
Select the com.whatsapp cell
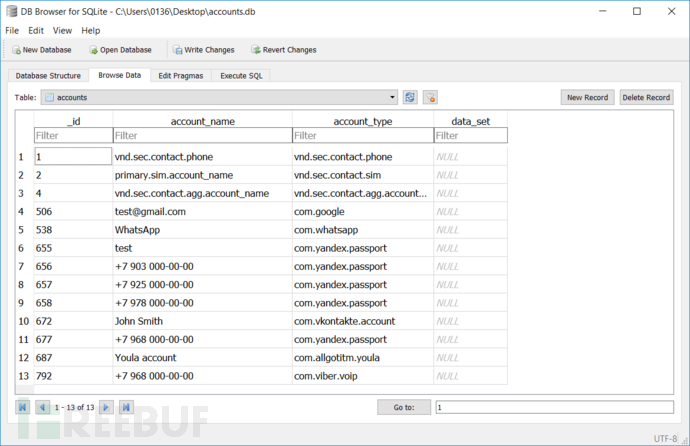tap(363, 230)
